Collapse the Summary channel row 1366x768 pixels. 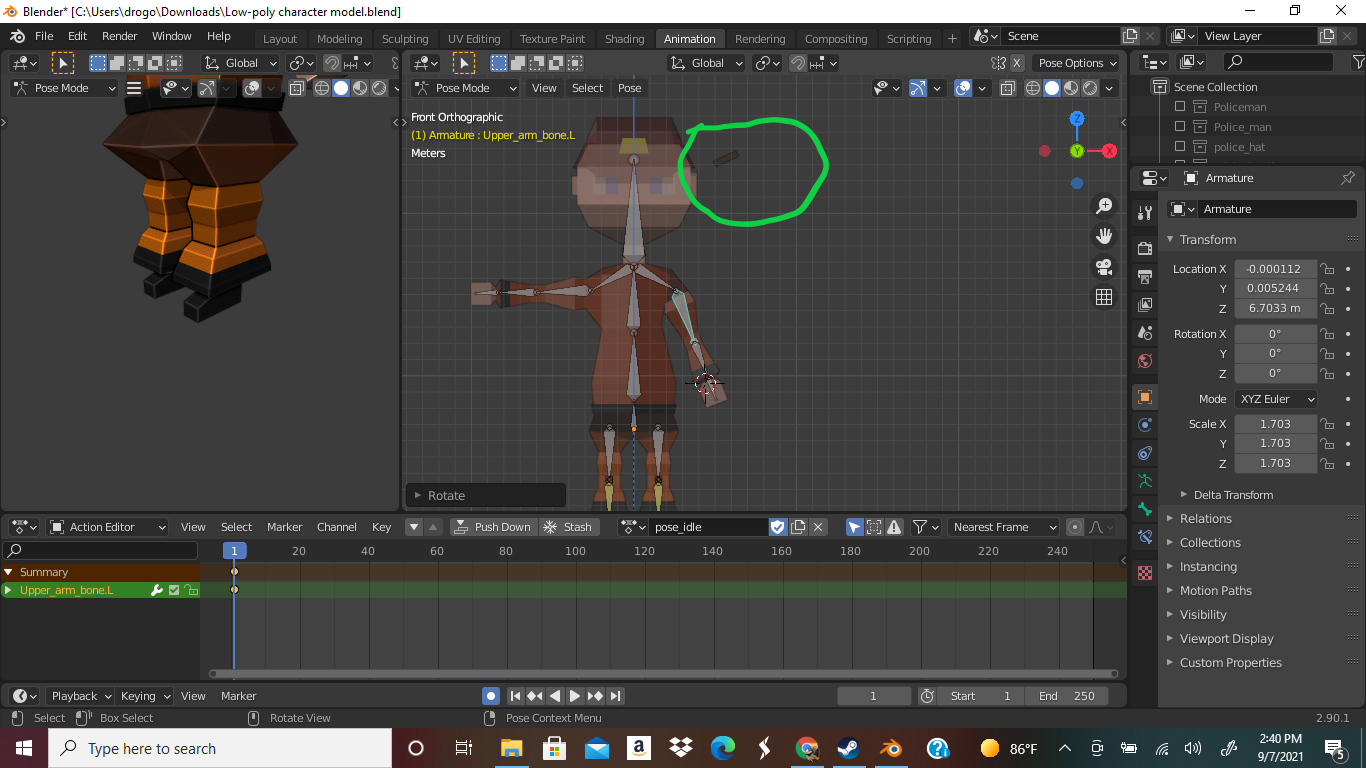point(8,572)
